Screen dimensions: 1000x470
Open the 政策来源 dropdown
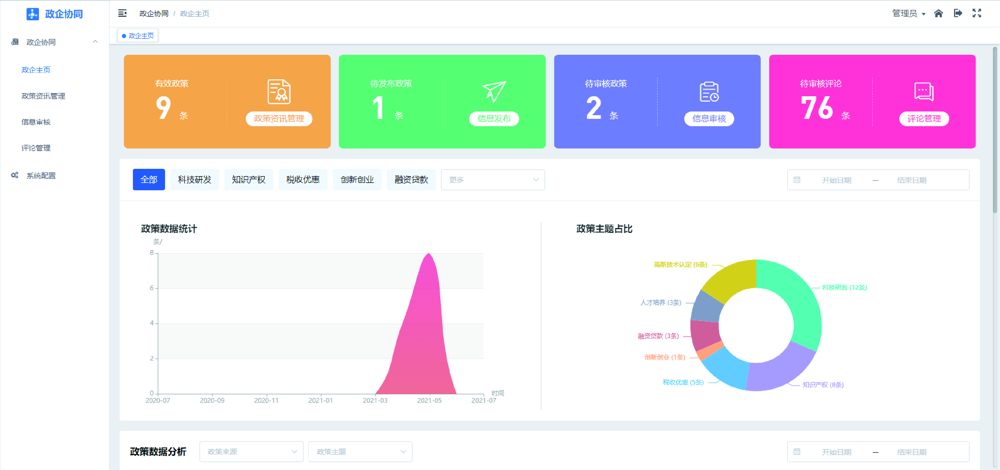[251, 452]
